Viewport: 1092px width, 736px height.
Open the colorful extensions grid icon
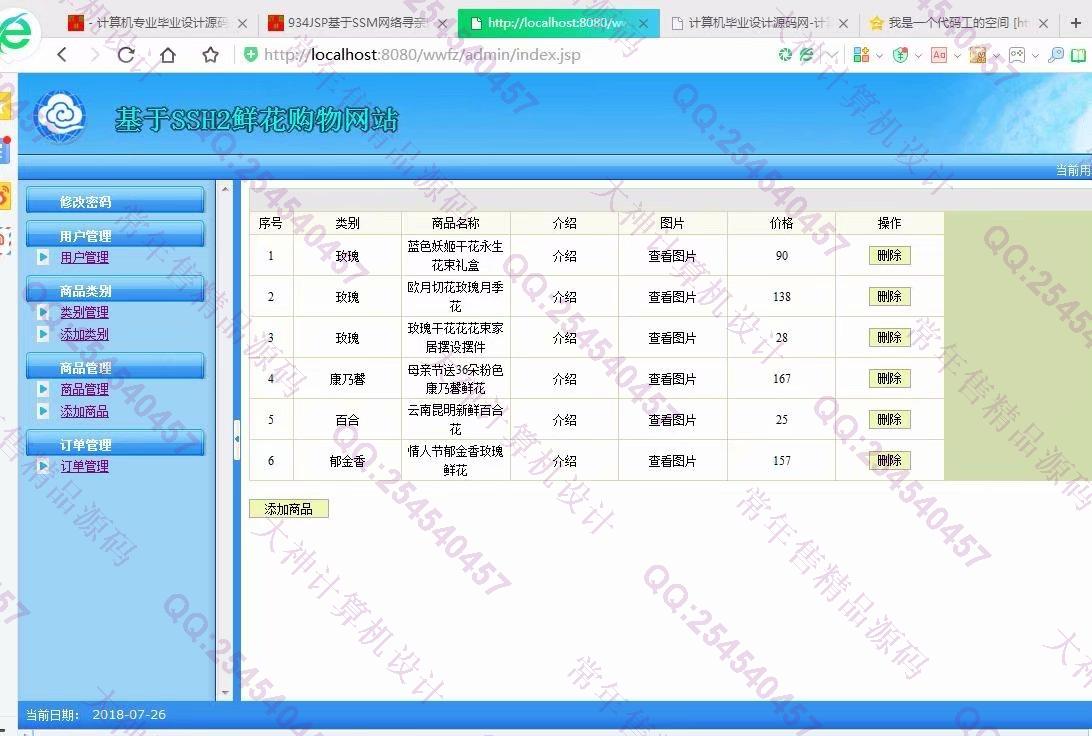click(861, 54)
